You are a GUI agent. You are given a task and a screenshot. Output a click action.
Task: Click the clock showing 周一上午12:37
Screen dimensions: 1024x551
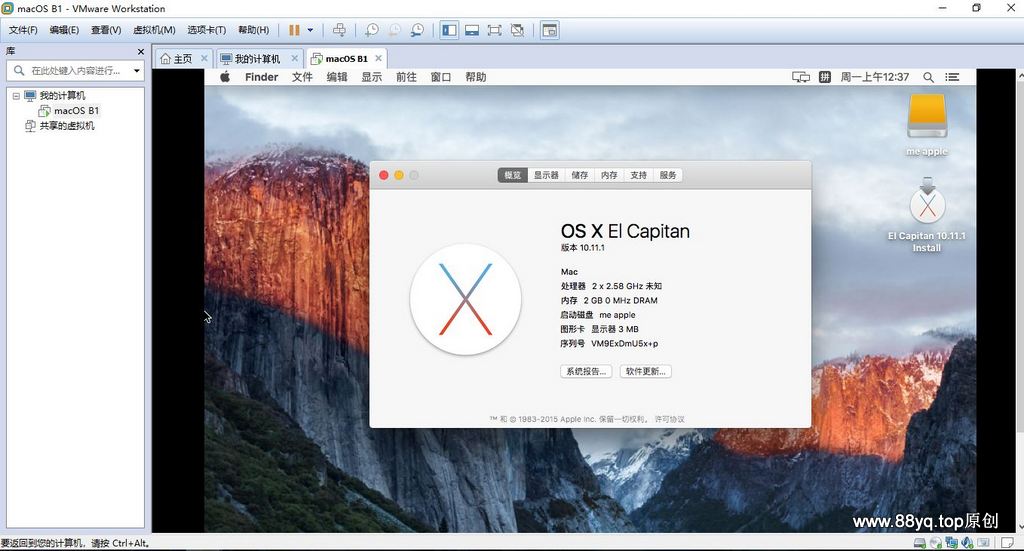[874, 77]
